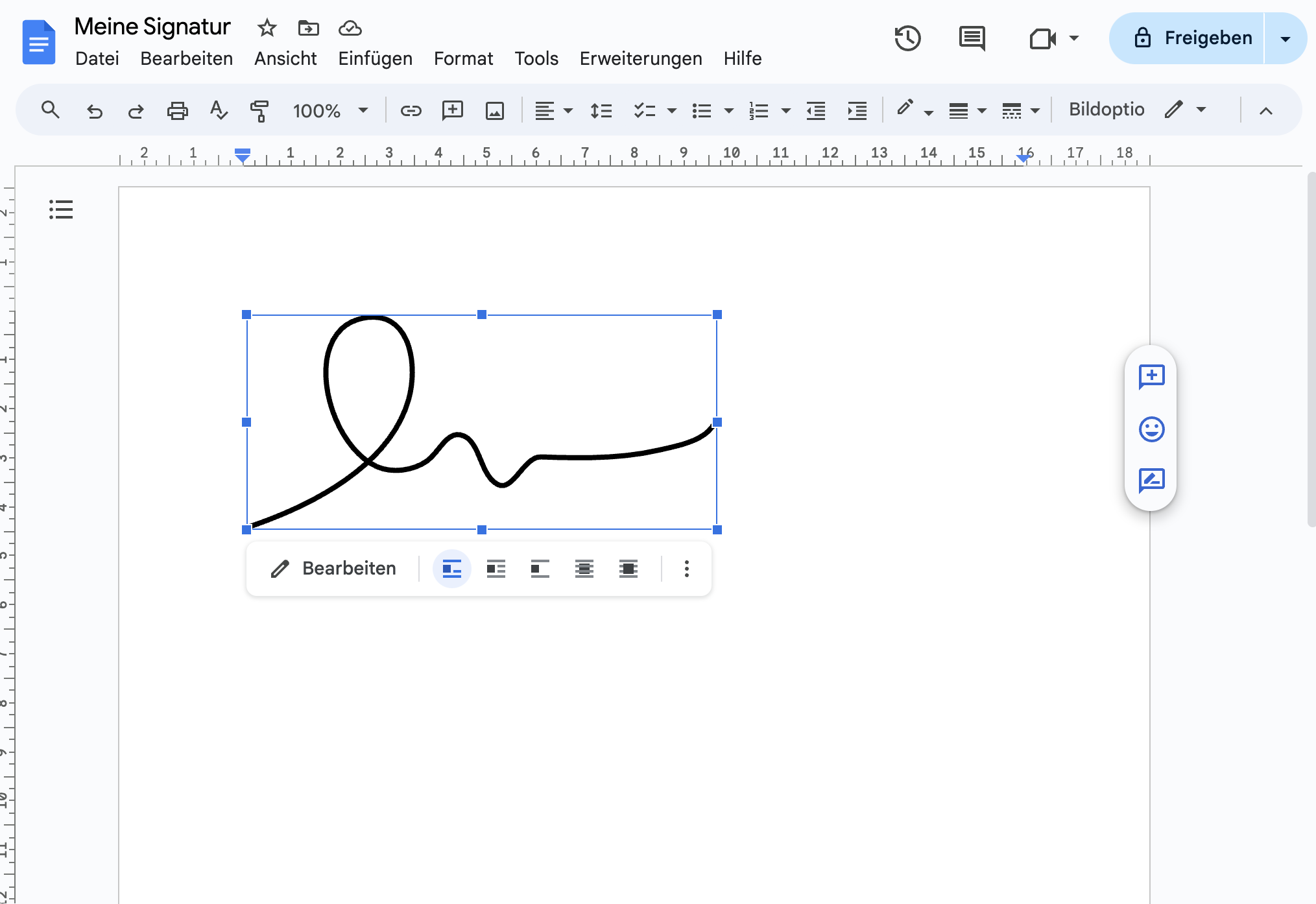Redo the last action
Image resolution: width=1316 pixels, height=904 pixels.
[x=136, y=111]
